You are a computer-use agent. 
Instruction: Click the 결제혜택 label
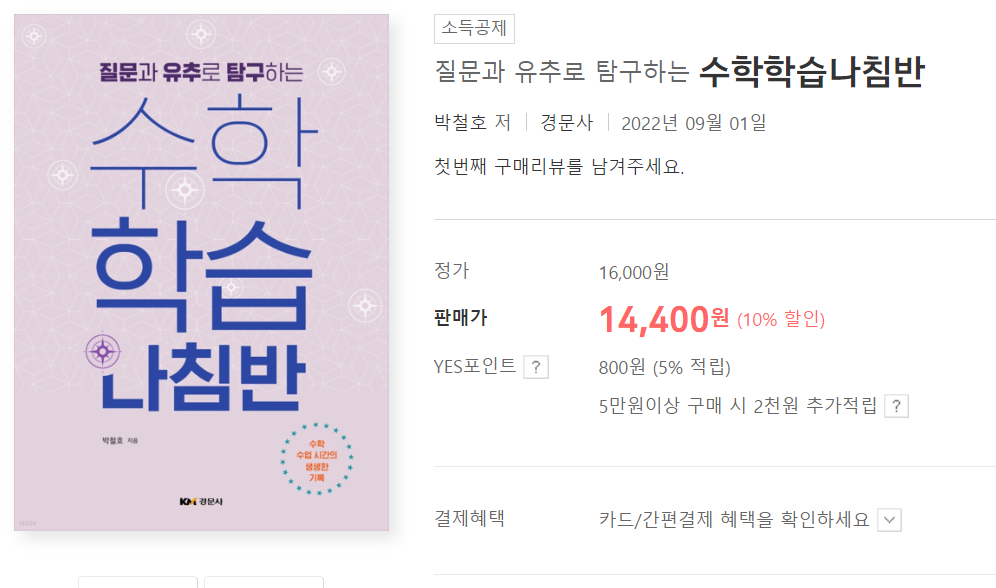(469, 519)
